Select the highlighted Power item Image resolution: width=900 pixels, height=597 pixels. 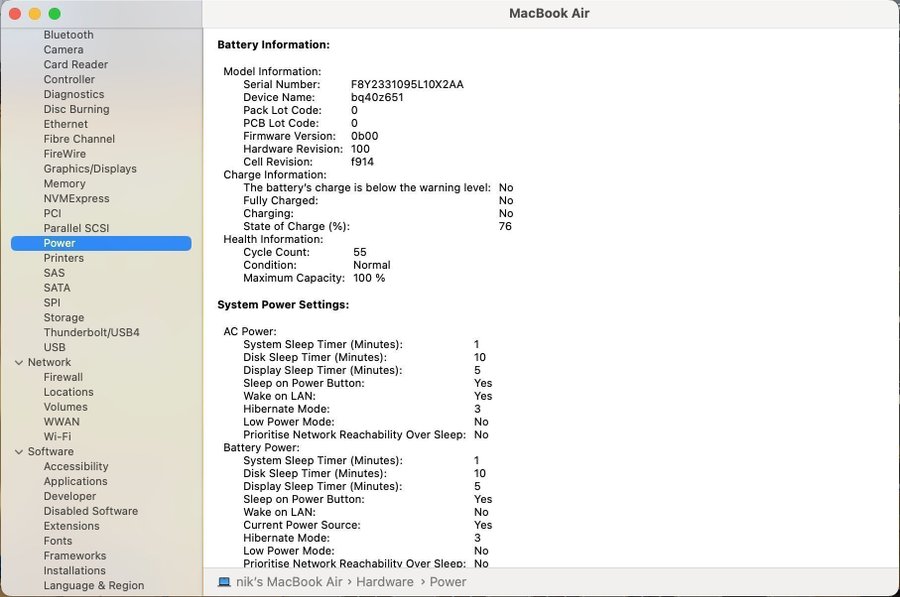point(101,243)
